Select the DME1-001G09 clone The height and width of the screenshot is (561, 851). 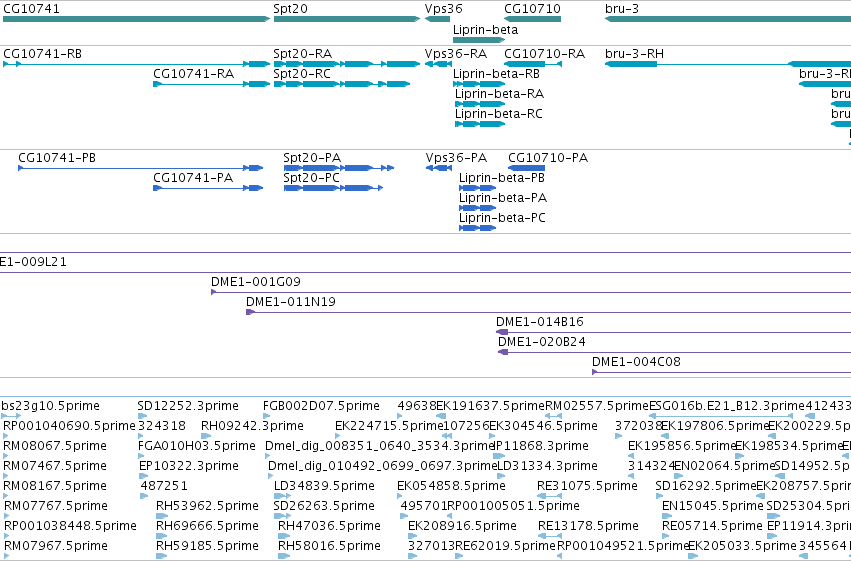(531, 292)
